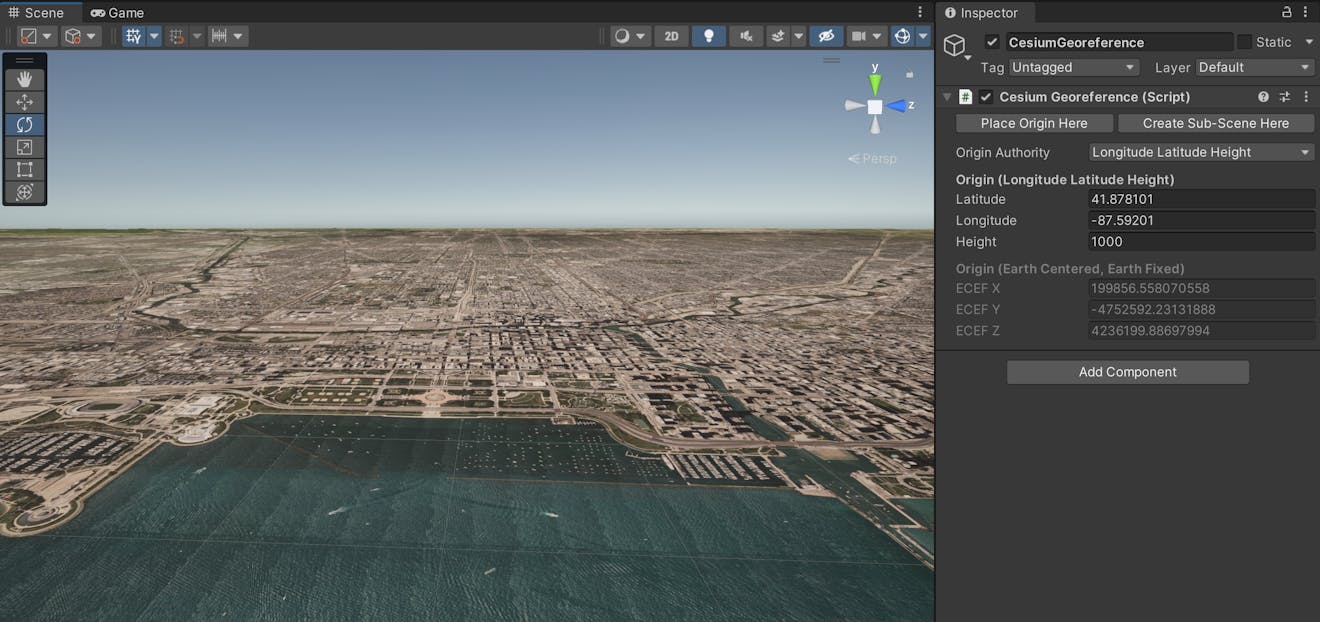Image resolution: width=1320 pixels, height=622 pixels.
Task: Enable 2D view mode
Action: tap(671, 35)
